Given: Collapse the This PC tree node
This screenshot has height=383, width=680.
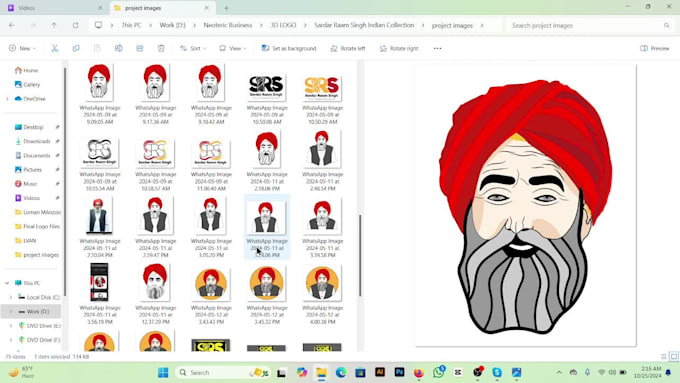Looking at the screenshot, I should [7, 283].
